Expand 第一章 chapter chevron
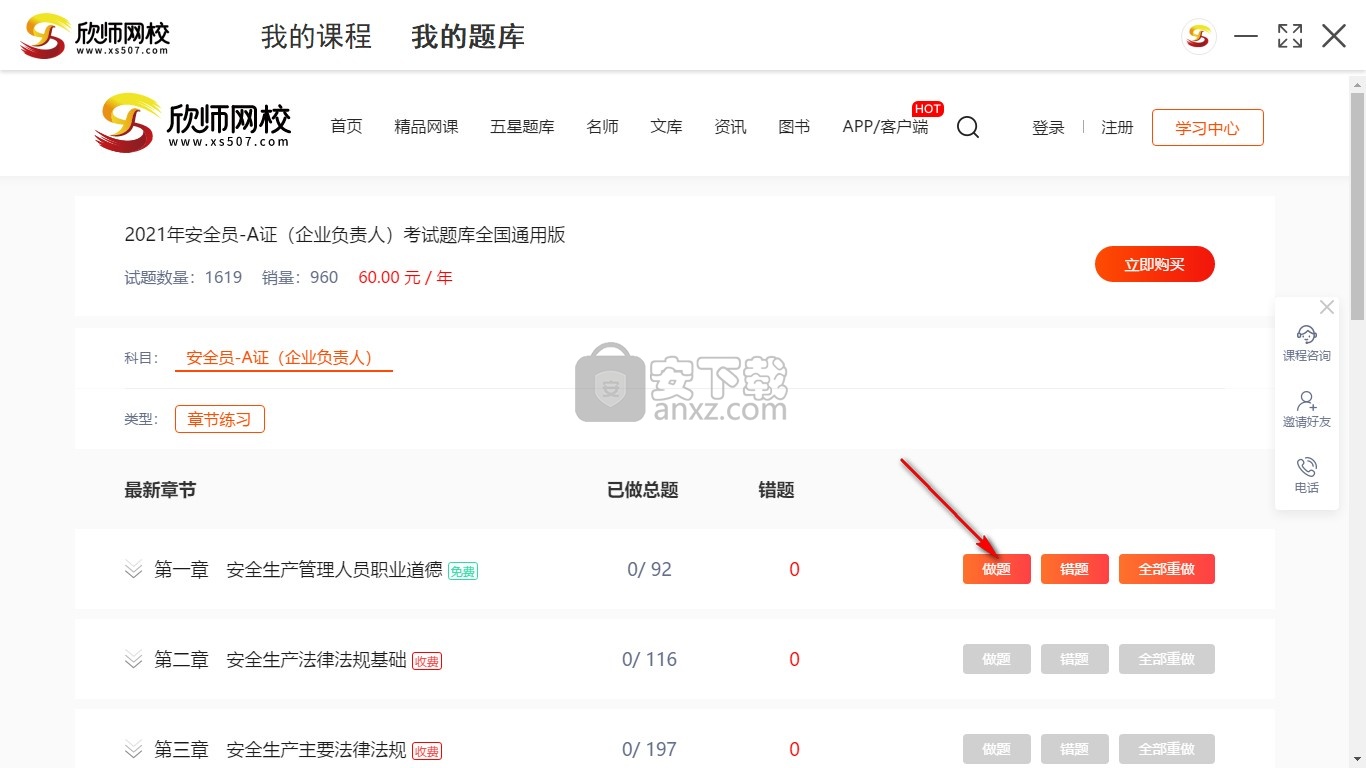This screenshot has width=1366, height=768. (x=134, y=570)
